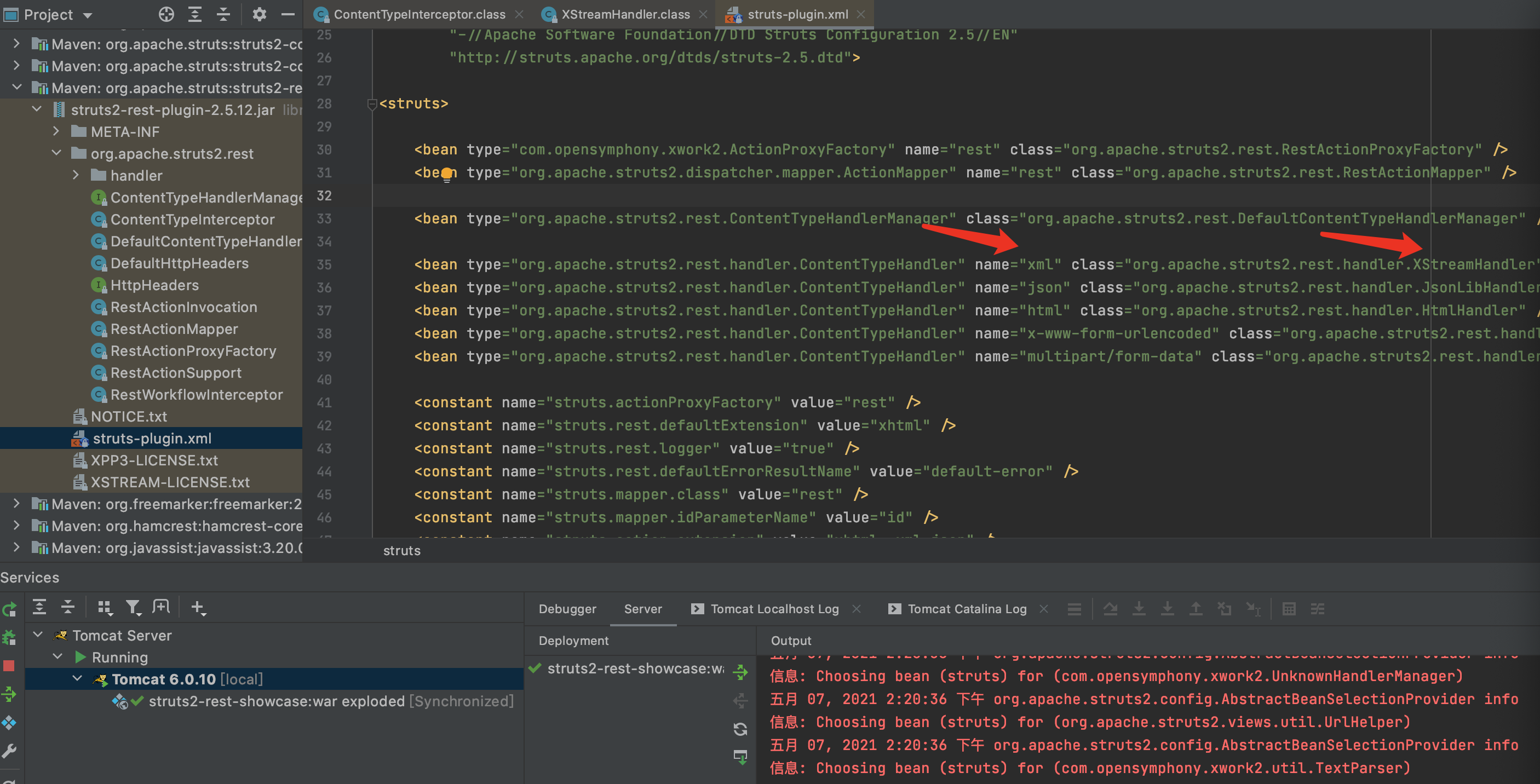Click Expand All in Project panel header
The height and width of the screenshot is (784, 1540).
195,14
